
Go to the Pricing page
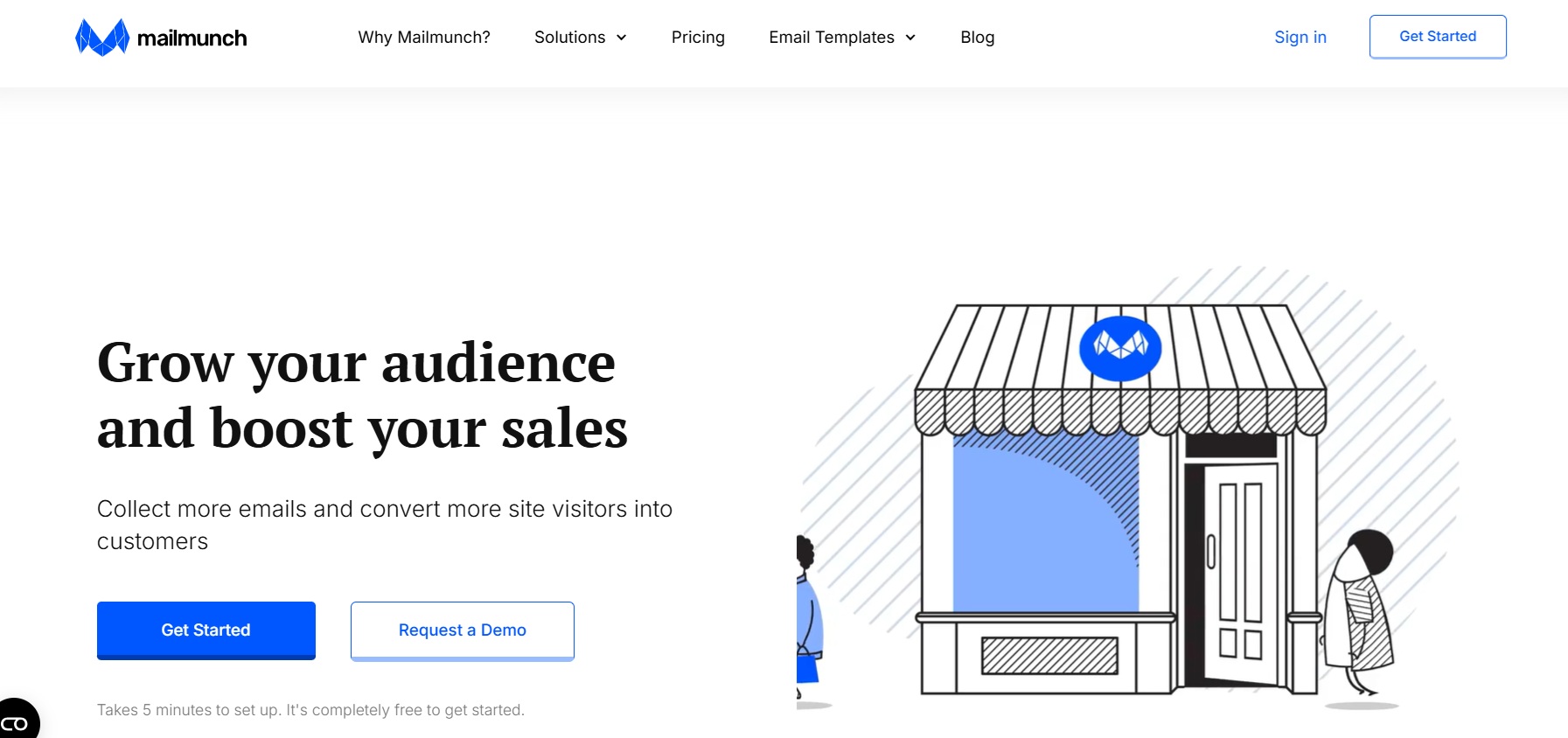[698, 38]
